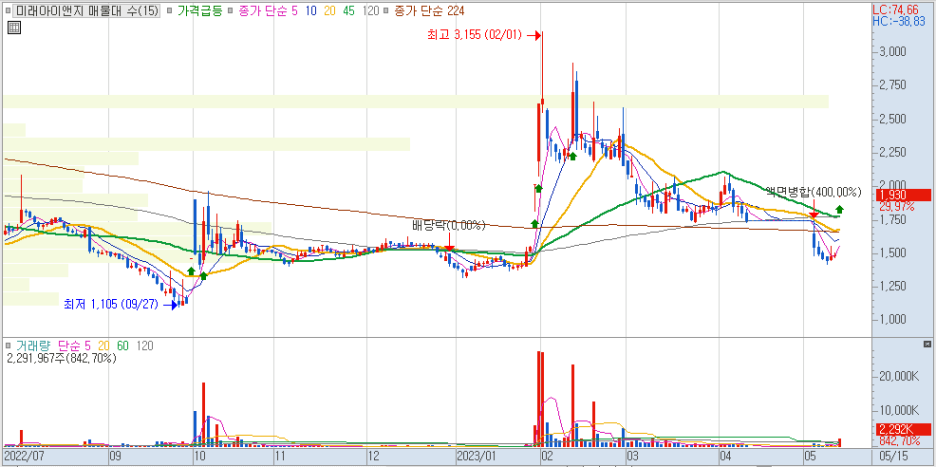The image size is (936, 467).
Task: Select the green 45 moving average legend
Action: pyautogui.click(x=350, y=11)
